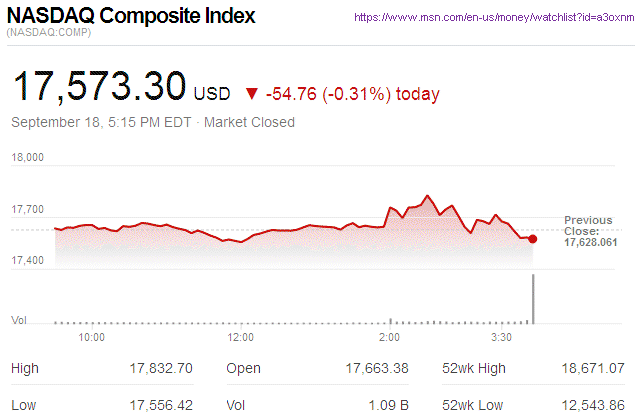Click the -54.76 (-0.31%) today change
The width and height of the screenshot is (640, 420).
[x=352, y=94]
